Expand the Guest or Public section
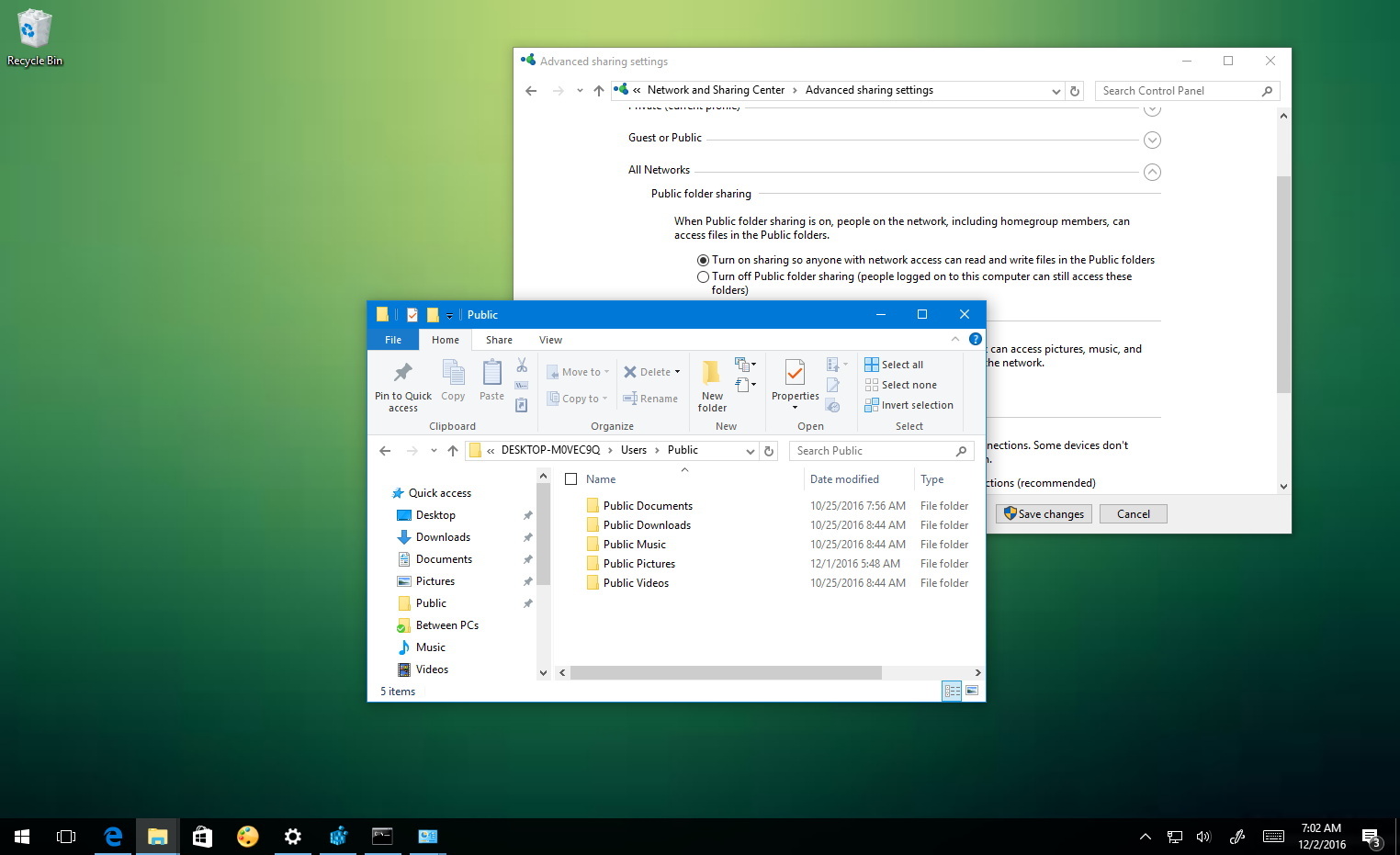The height and width of the screenshot is (855, 1400). pyautogui.click(x=1152, y=140)
